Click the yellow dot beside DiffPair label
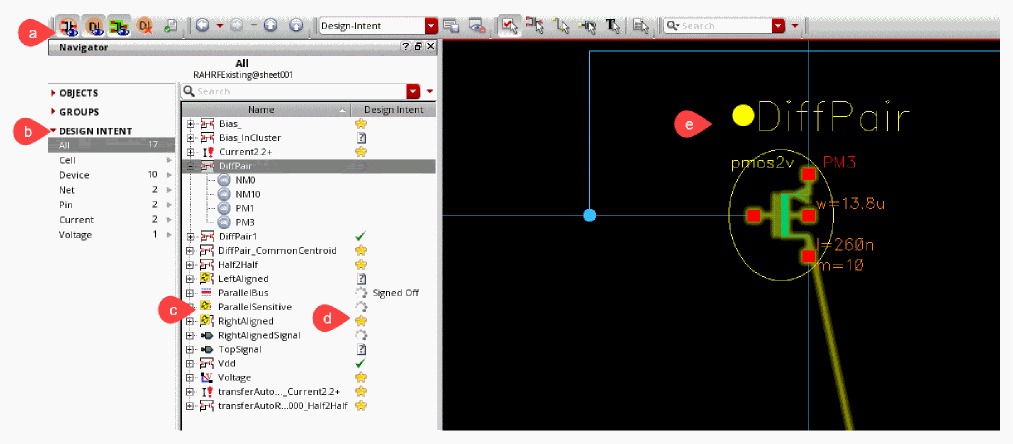Viewport: 1013px width, 444px height. (743, 116)
